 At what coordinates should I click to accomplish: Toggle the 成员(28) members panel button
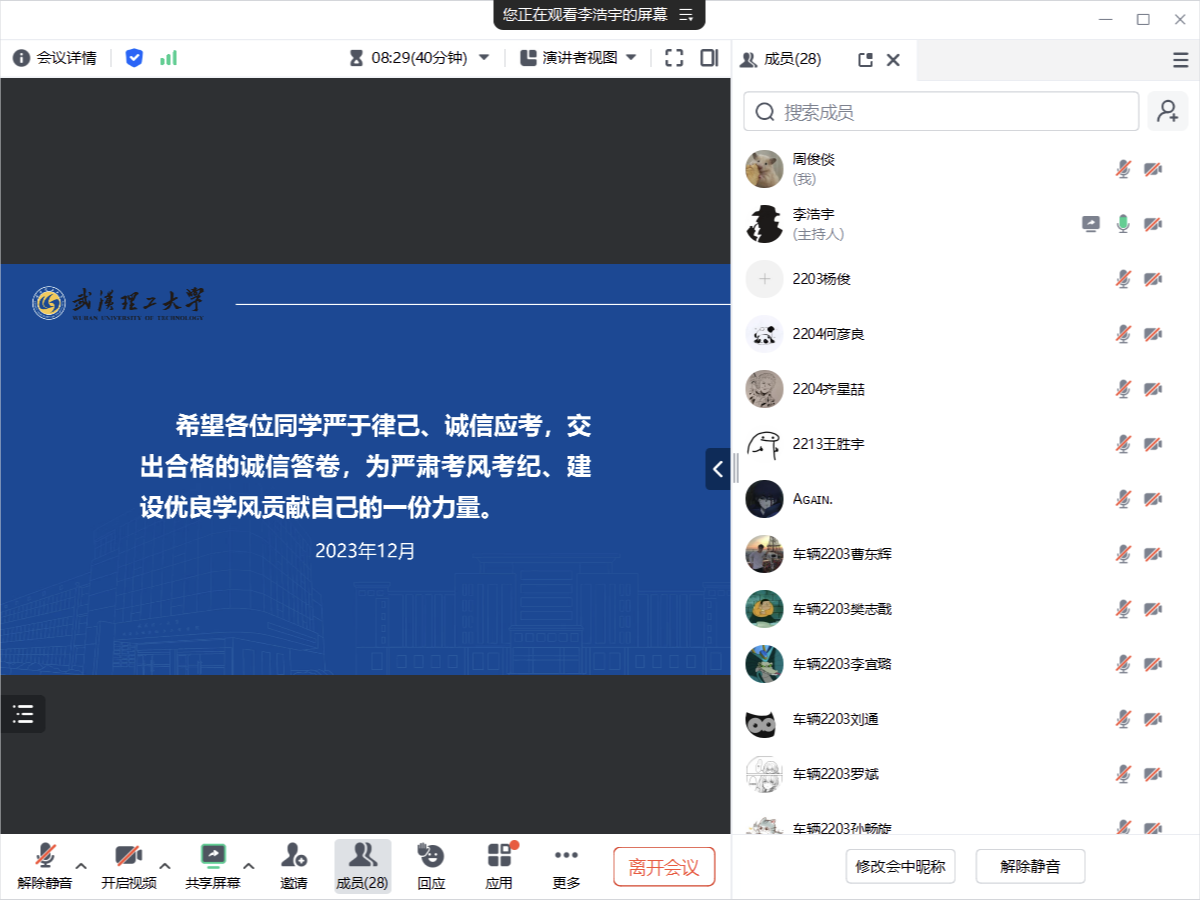pyautogui.click(x=362, y=865)
